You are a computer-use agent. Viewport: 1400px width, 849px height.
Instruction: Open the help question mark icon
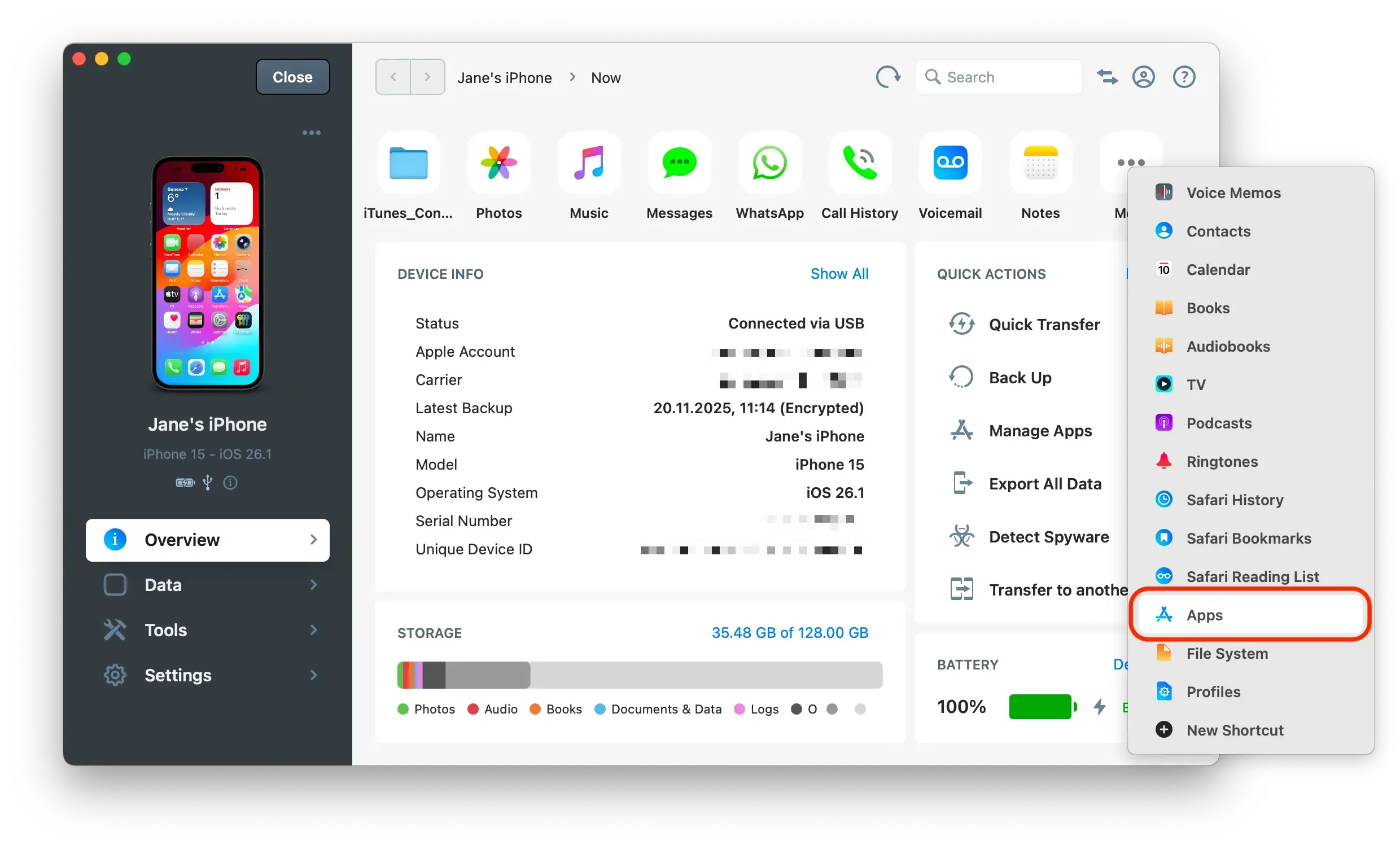[x=1184, y=77]
